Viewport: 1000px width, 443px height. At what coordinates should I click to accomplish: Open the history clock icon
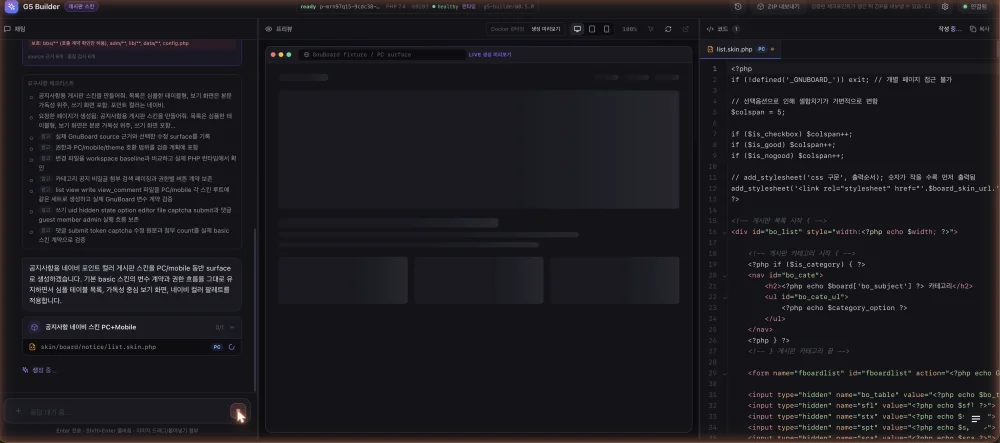click(x=738, y=6)
